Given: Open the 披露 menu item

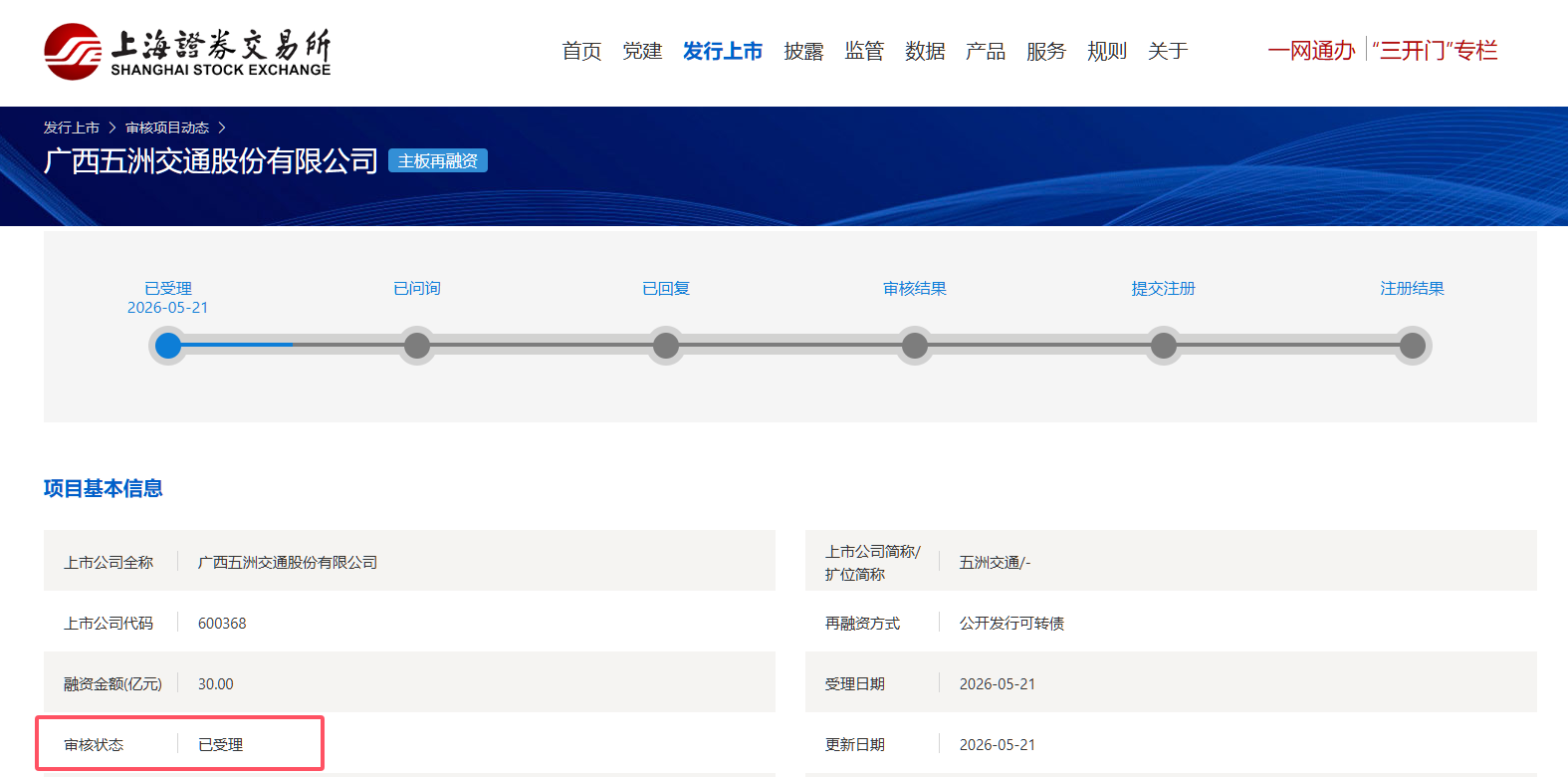Looking at the screenshot, I should [803, 51].
